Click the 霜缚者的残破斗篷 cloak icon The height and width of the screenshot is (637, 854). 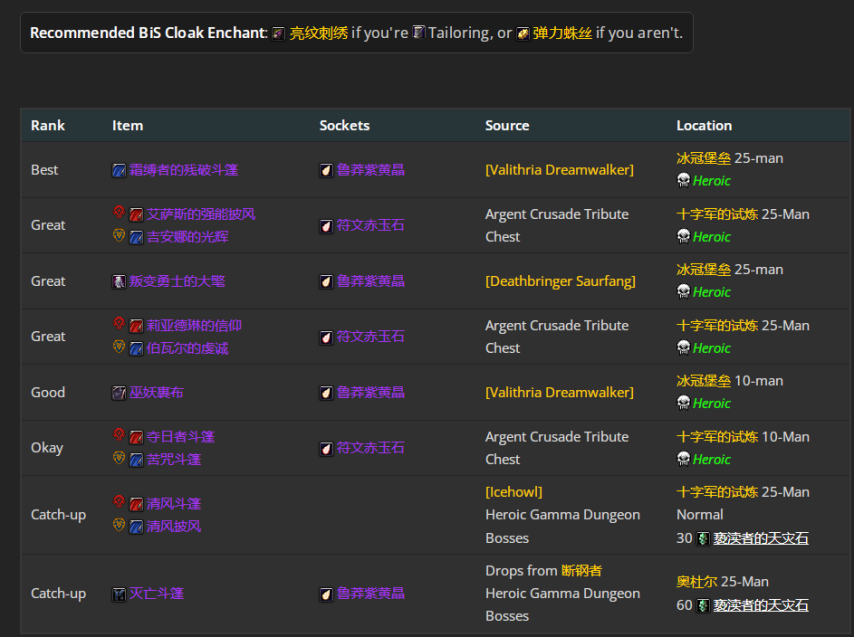(119, 170)
